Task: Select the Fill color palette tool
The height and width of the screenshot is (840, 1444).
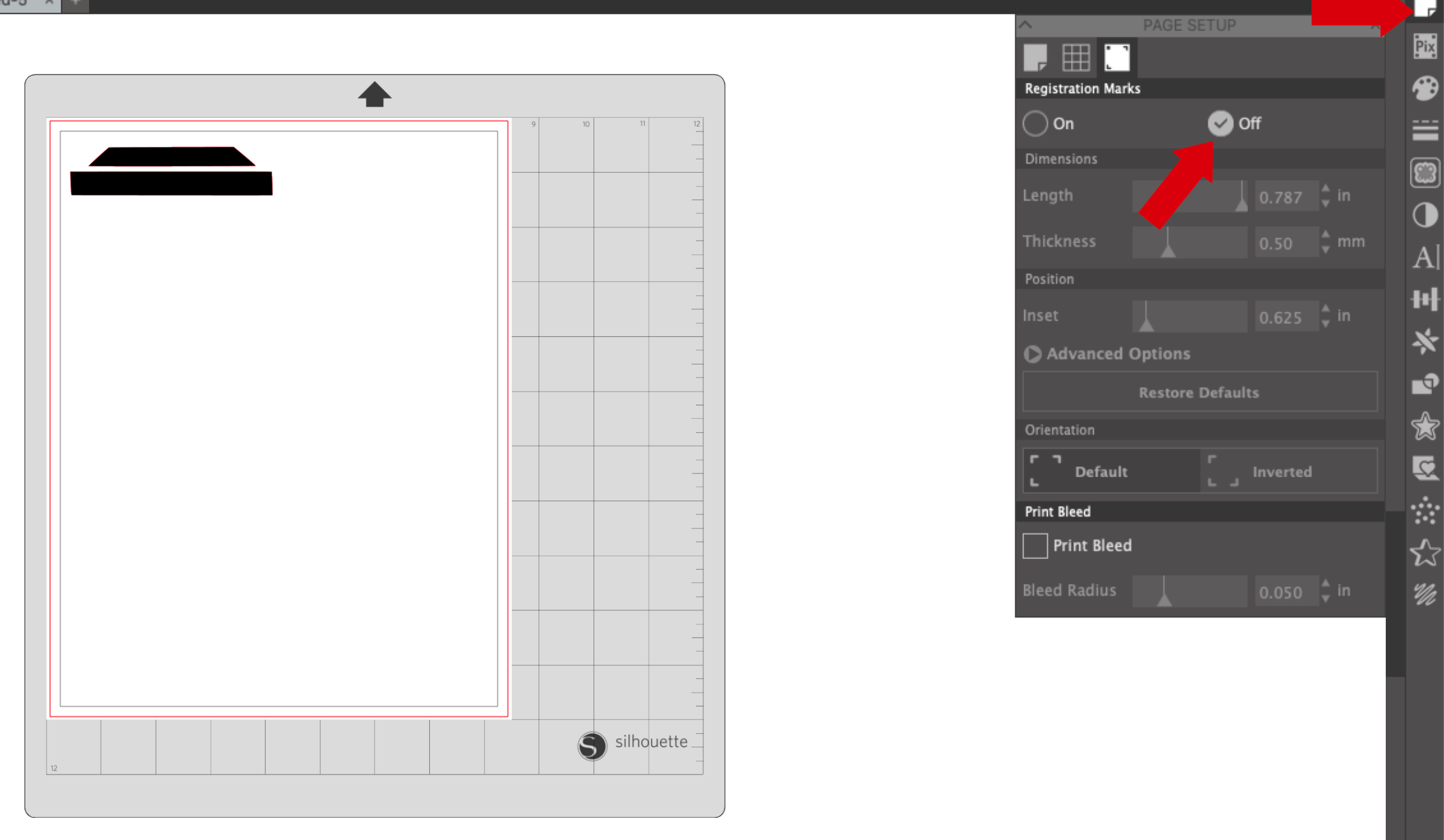Action: tap(1425, 88)
